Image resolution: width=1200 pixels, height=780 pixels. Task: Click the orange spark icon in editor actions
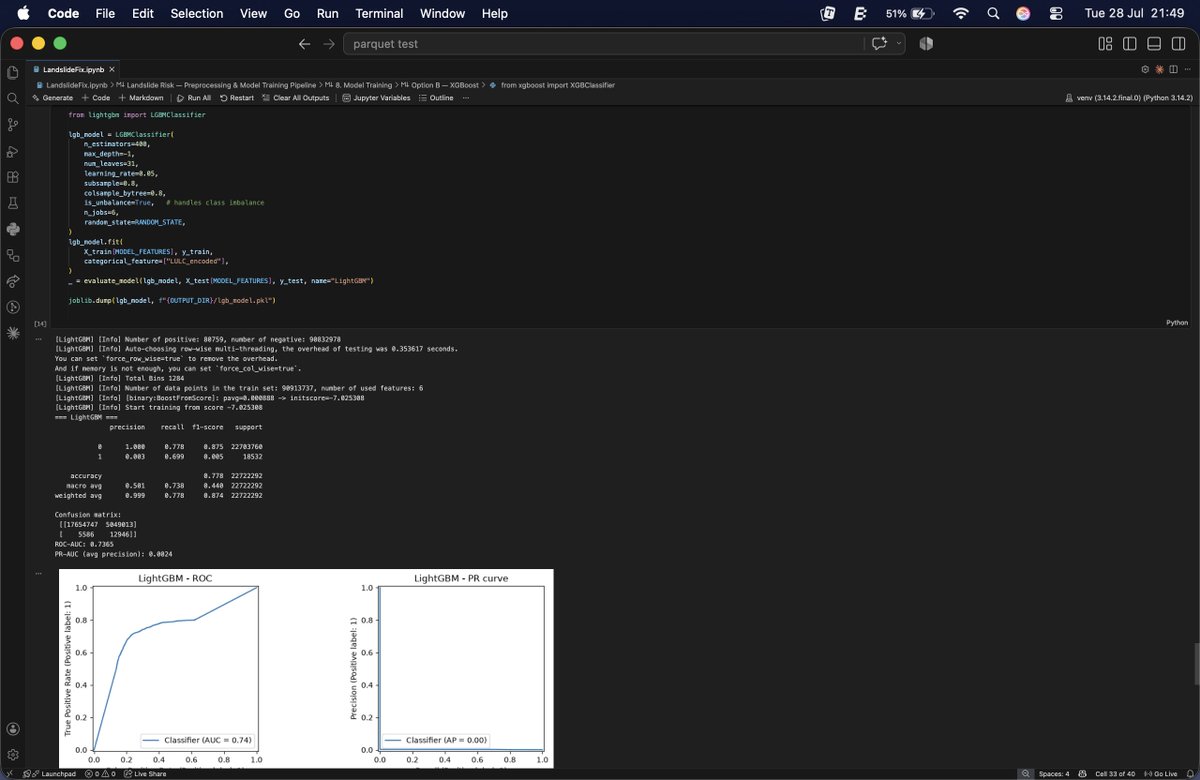pyautogui.click(x=1159, y=69)
